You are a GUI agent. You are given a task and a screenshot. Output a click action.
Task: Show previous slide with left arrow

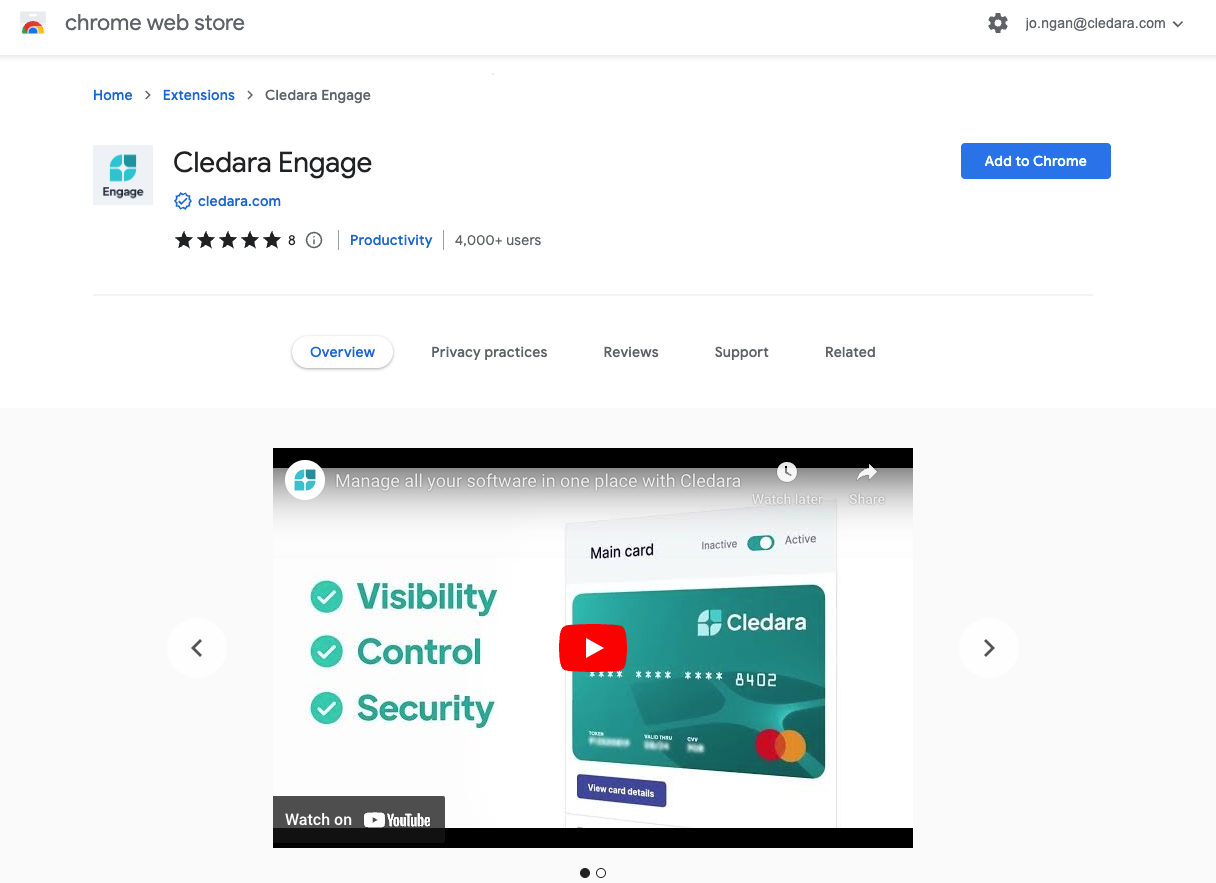pyautogui.click(x=197, y=648)
